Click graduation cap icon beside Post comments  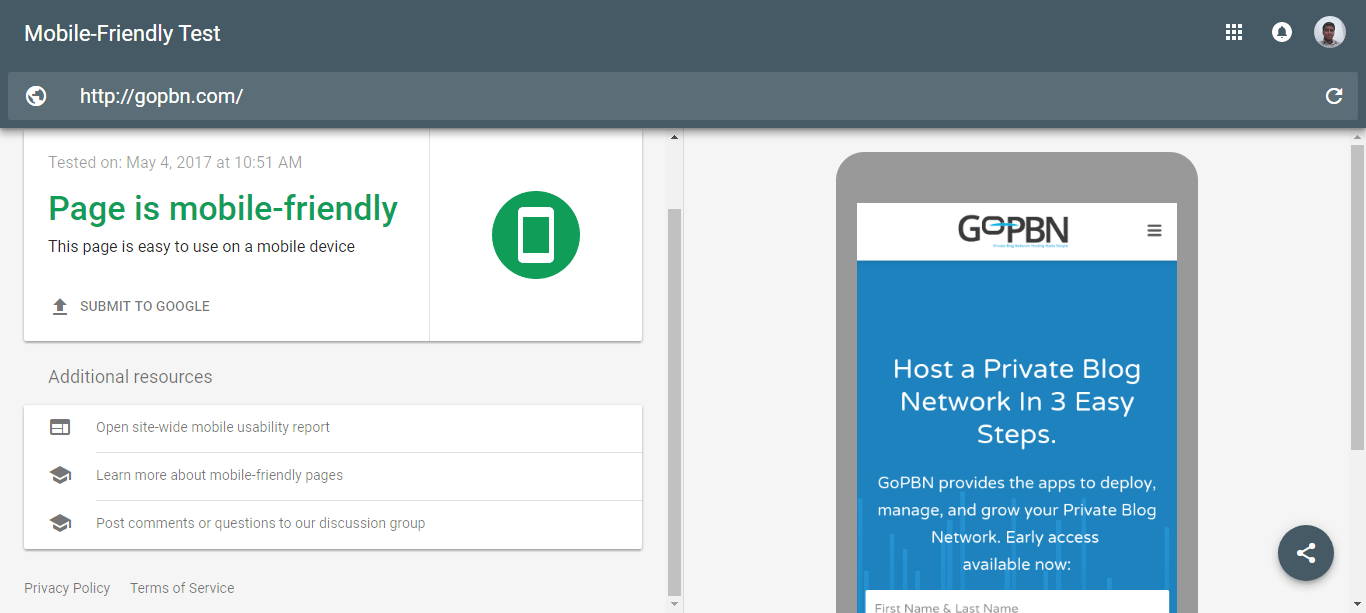60,523
